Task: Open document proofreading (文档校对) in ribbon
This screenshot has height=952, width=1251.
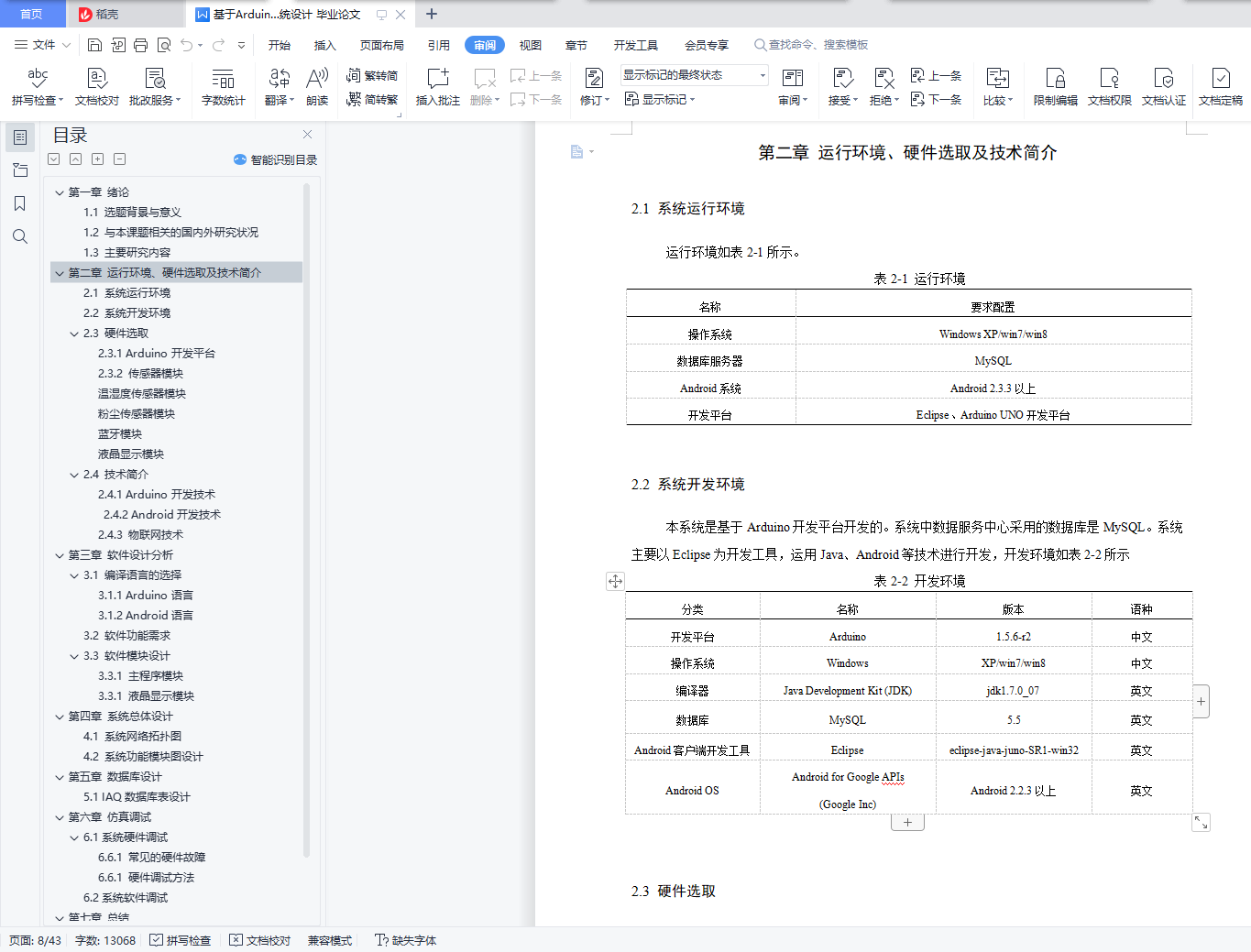Action: click(x=96, y=87)
